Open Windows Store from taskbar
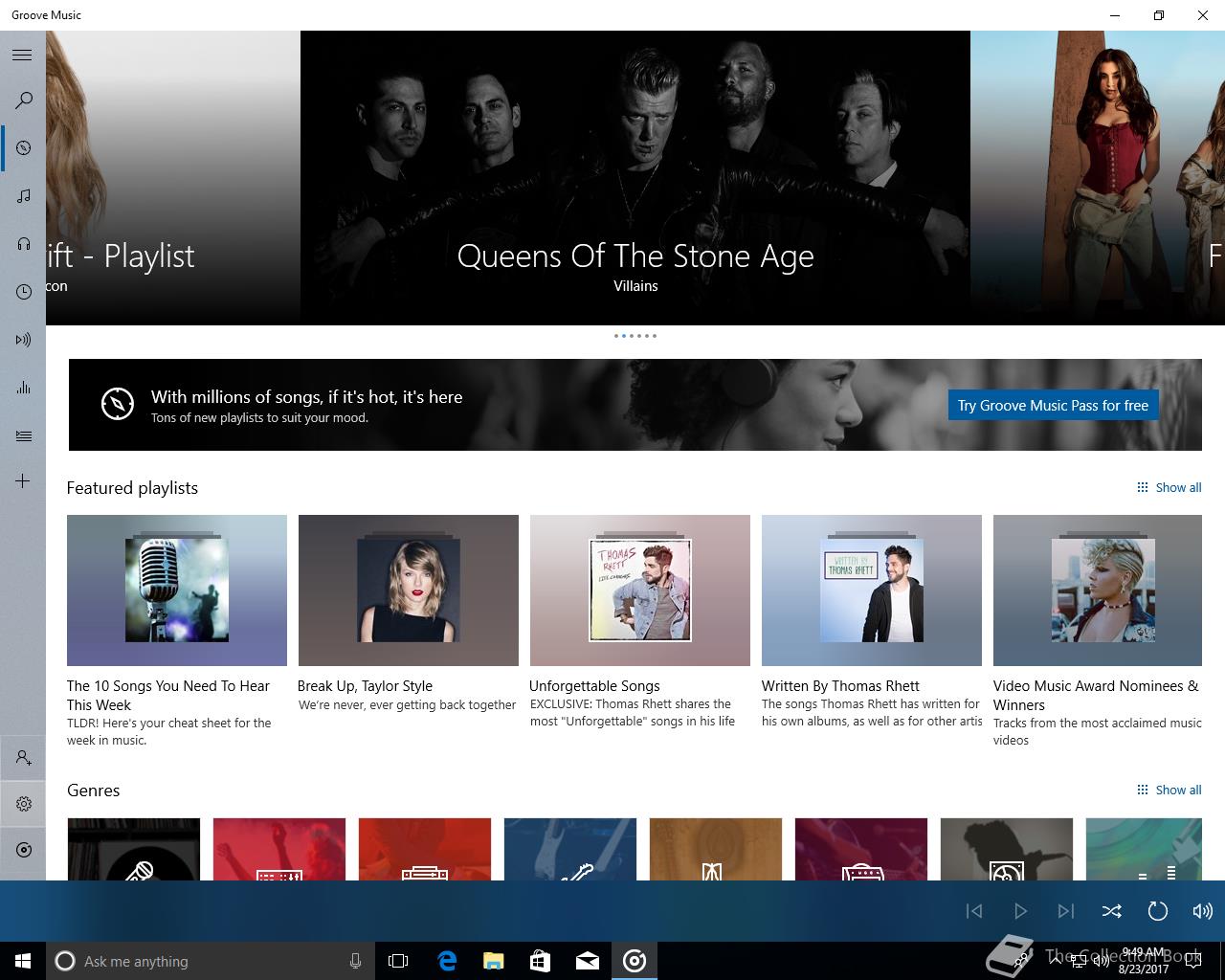The height and width of the screenshot is (980, 1225). pyautogui.click(x=540, y=961)
